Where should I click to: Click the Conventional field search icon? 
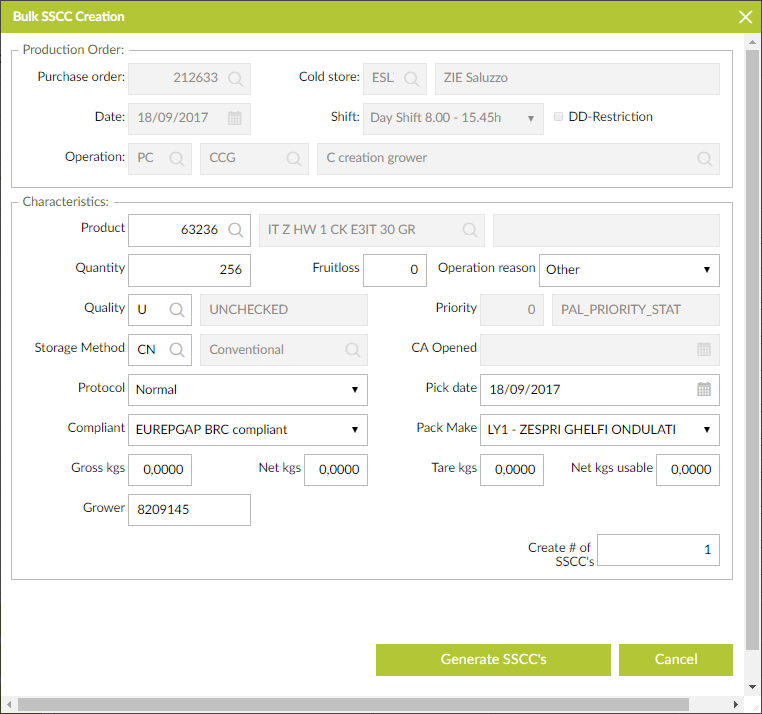point(352,350)
